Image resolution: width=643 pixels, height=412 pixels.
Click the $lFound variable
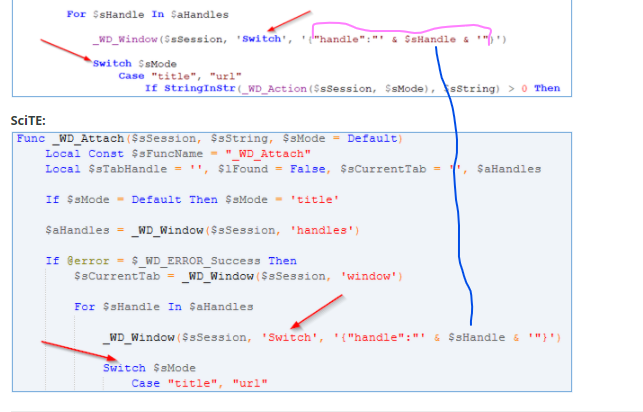point(243,169)
